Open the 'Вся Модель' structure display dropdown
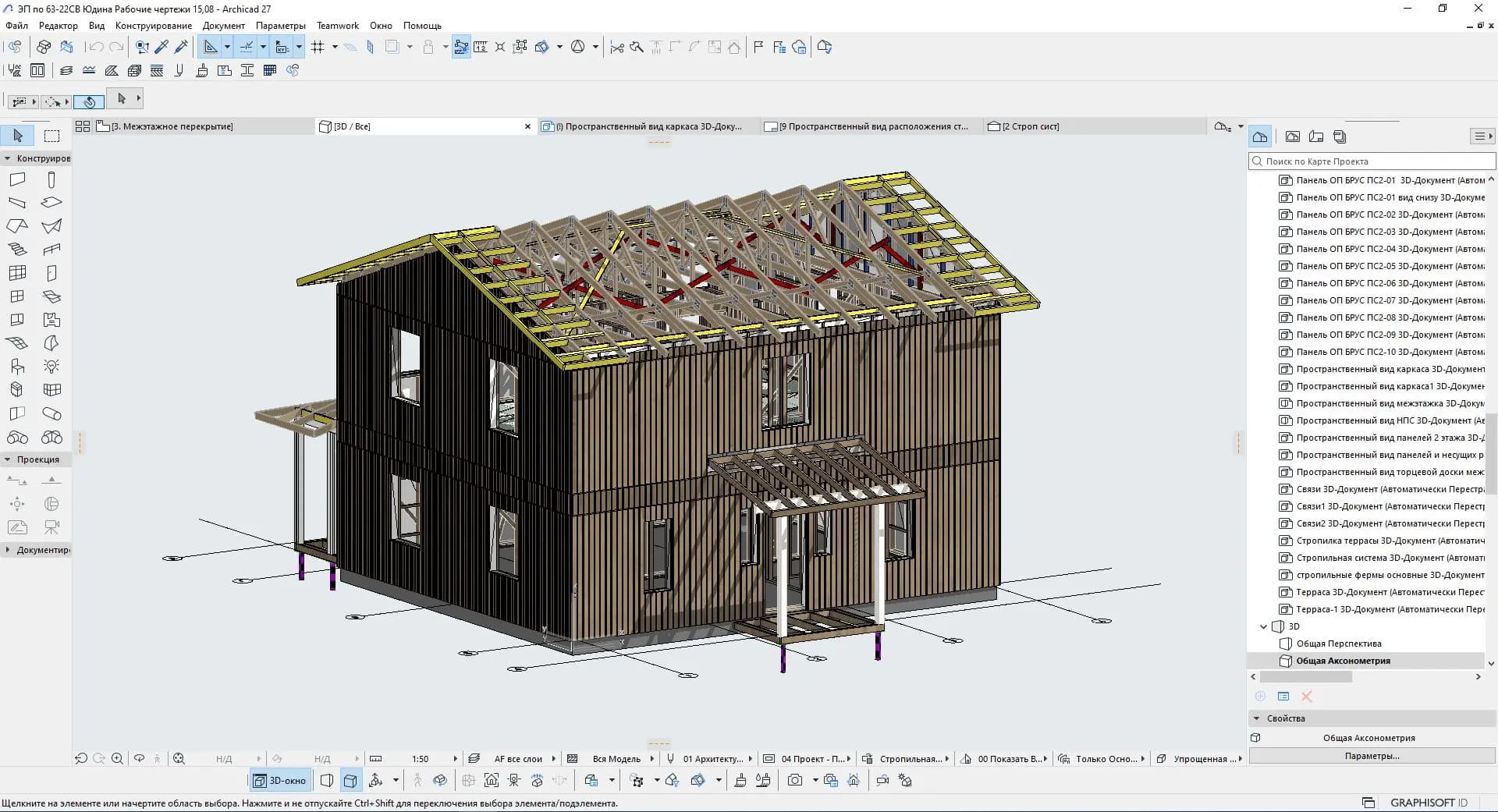The height and width of the screenshot is (812, 1498). click(x=616, y=758)
